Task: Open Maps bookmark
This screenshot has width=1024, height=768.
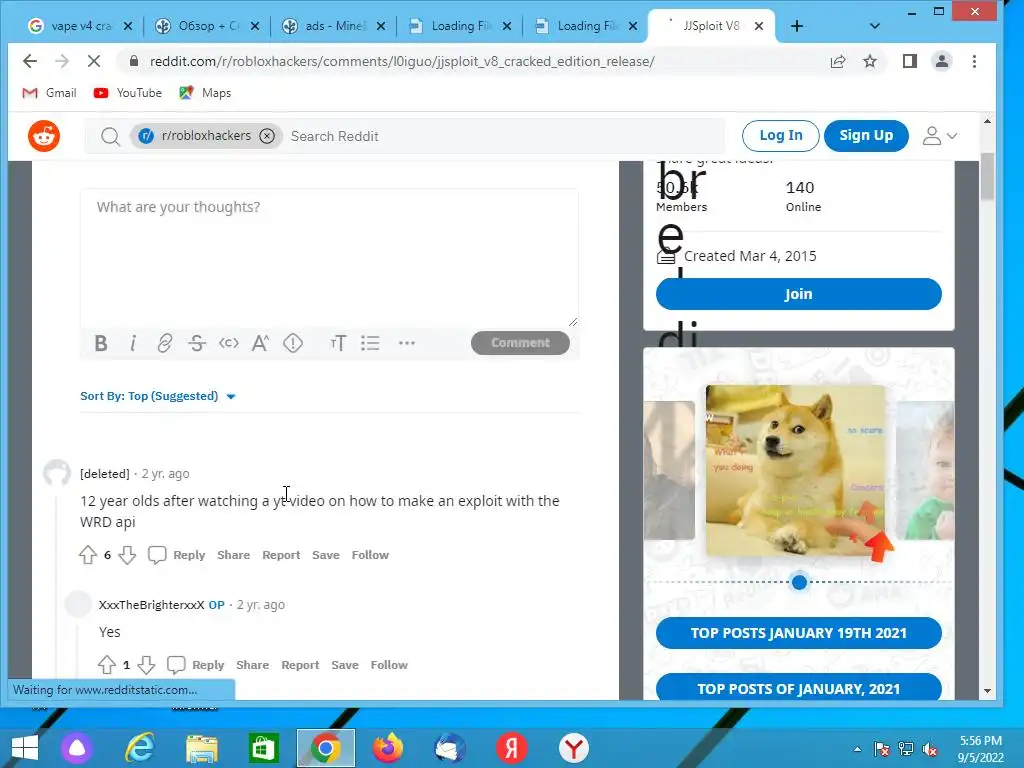Action: (205, 93)
